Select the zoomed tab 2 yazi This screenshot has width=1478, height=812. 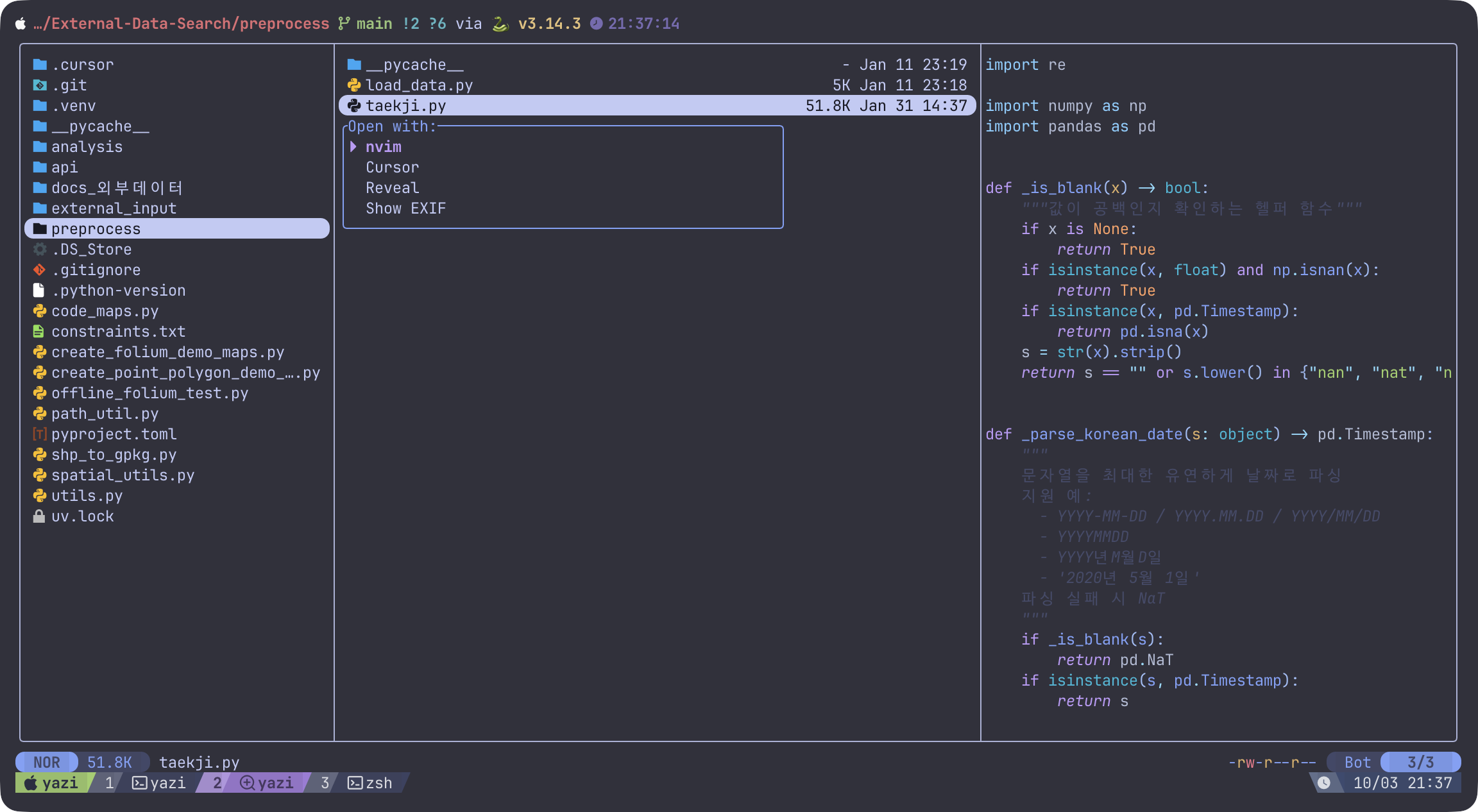(x=266, y=783)
